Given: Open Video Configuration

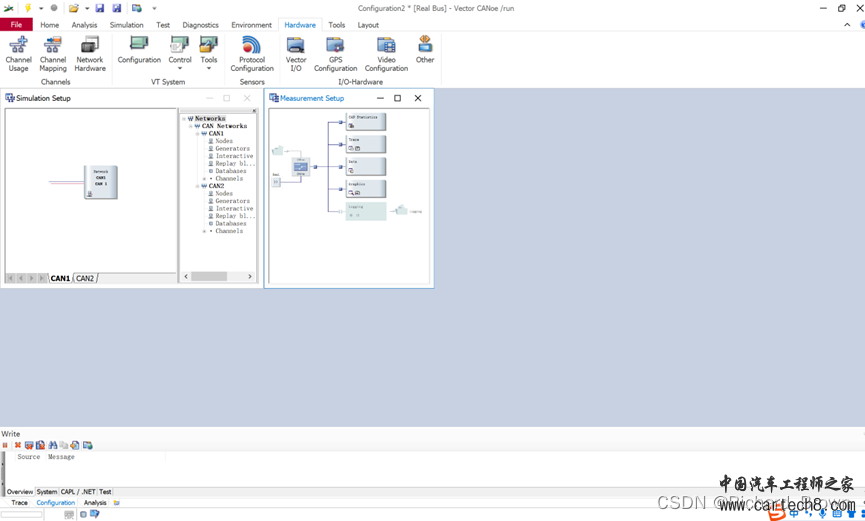Looking at the screenshot, I should (386, 54).
